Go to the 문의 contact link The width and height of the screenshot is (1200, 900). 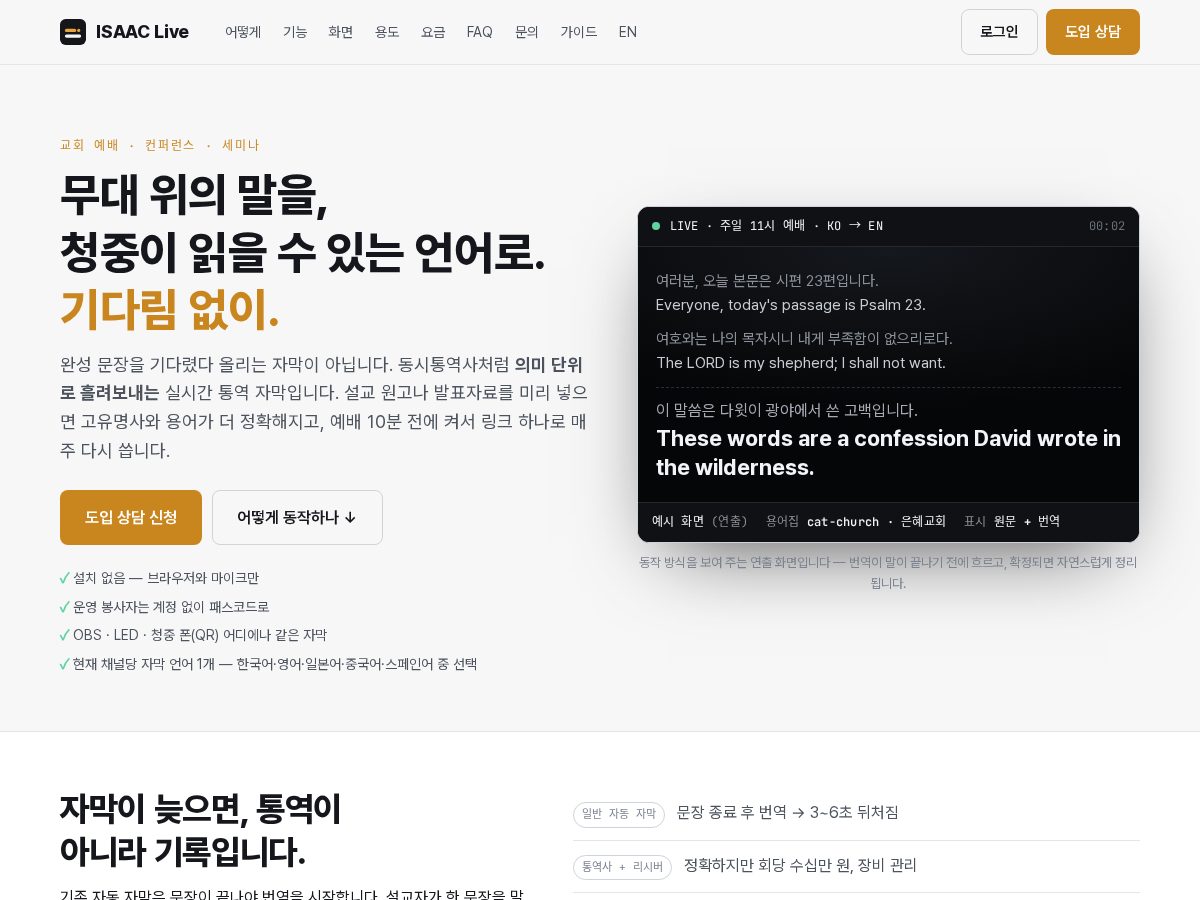[x=527, y=32]
